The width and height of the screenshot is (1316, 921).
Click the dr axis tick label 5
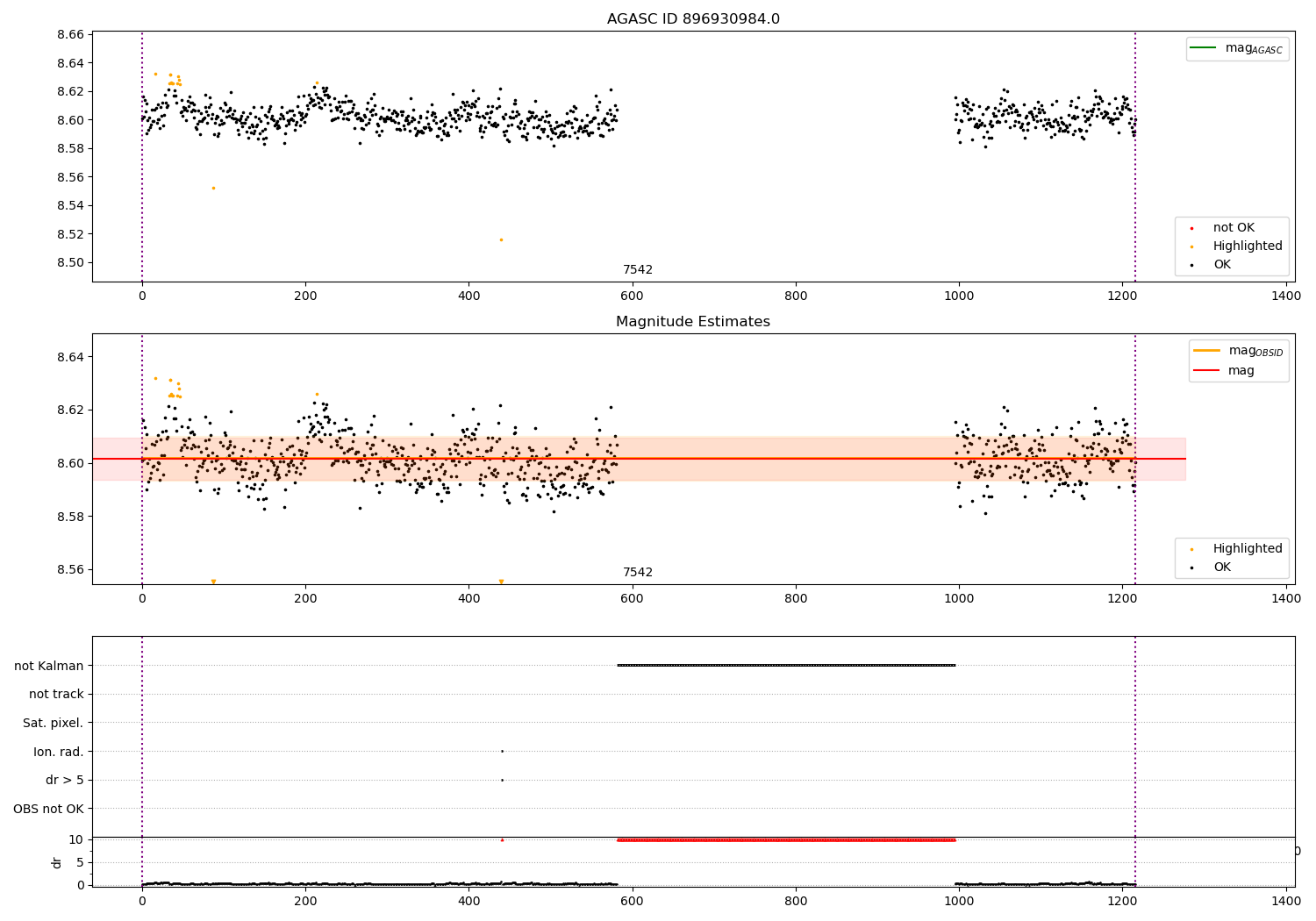80,862
